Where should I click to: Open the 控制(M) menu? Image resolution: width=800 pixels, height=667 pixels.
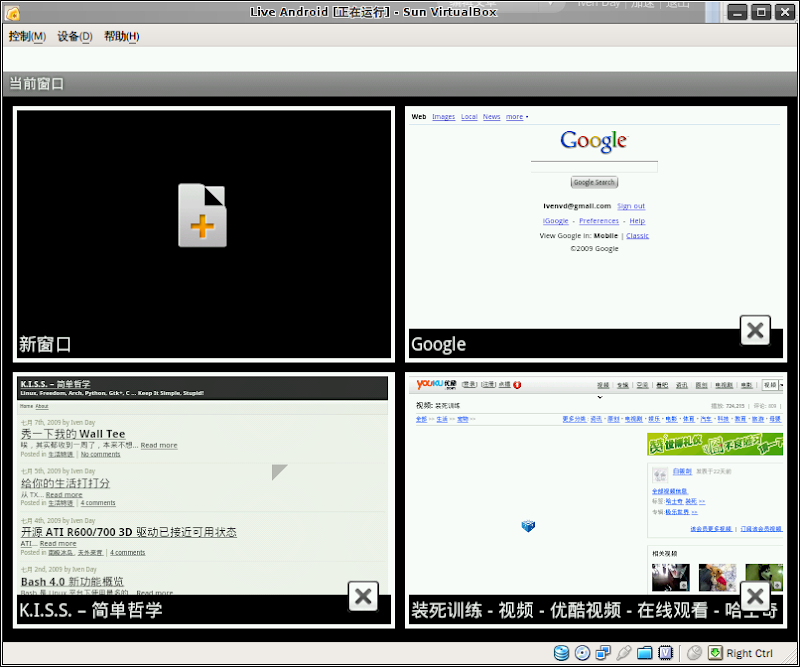(x=27, y=36)
